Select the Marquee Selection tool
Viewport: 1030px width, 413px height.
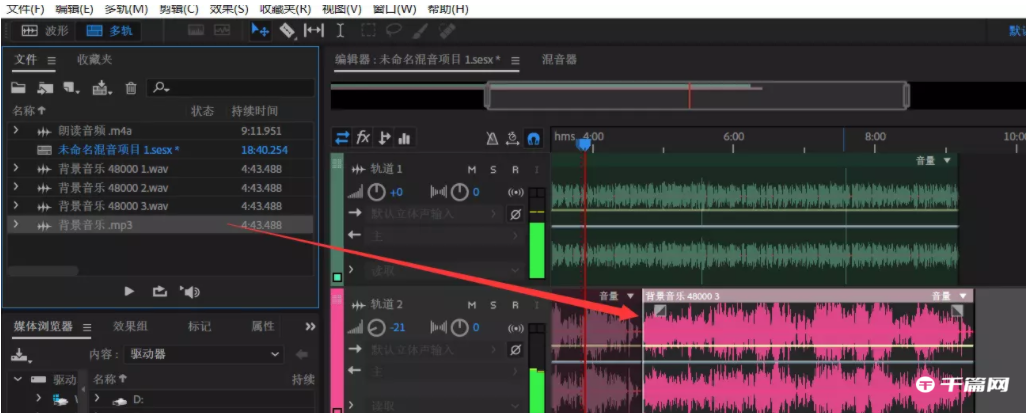[x=367, y=31]
